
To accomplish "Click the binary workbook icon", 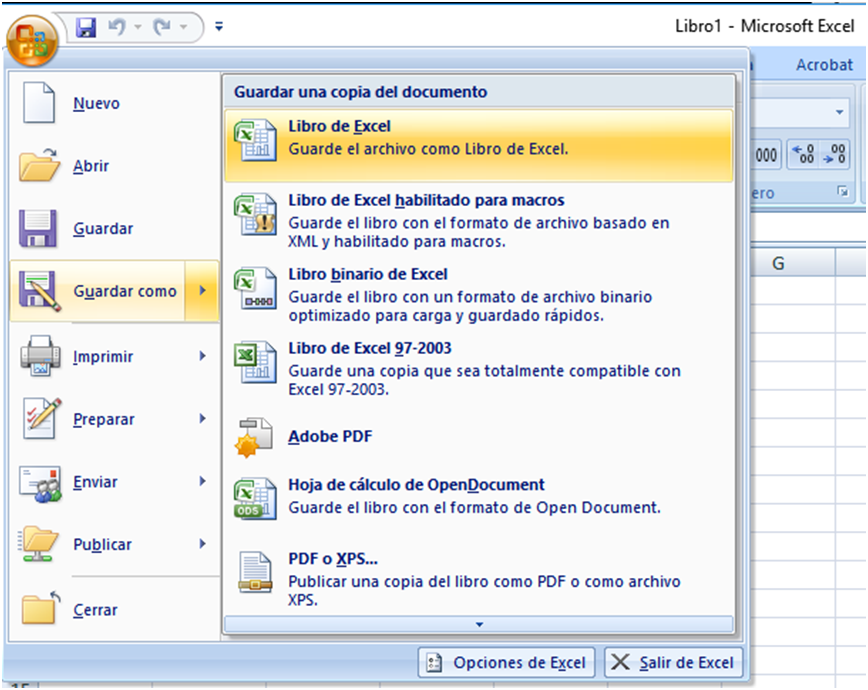I will 255,288.
